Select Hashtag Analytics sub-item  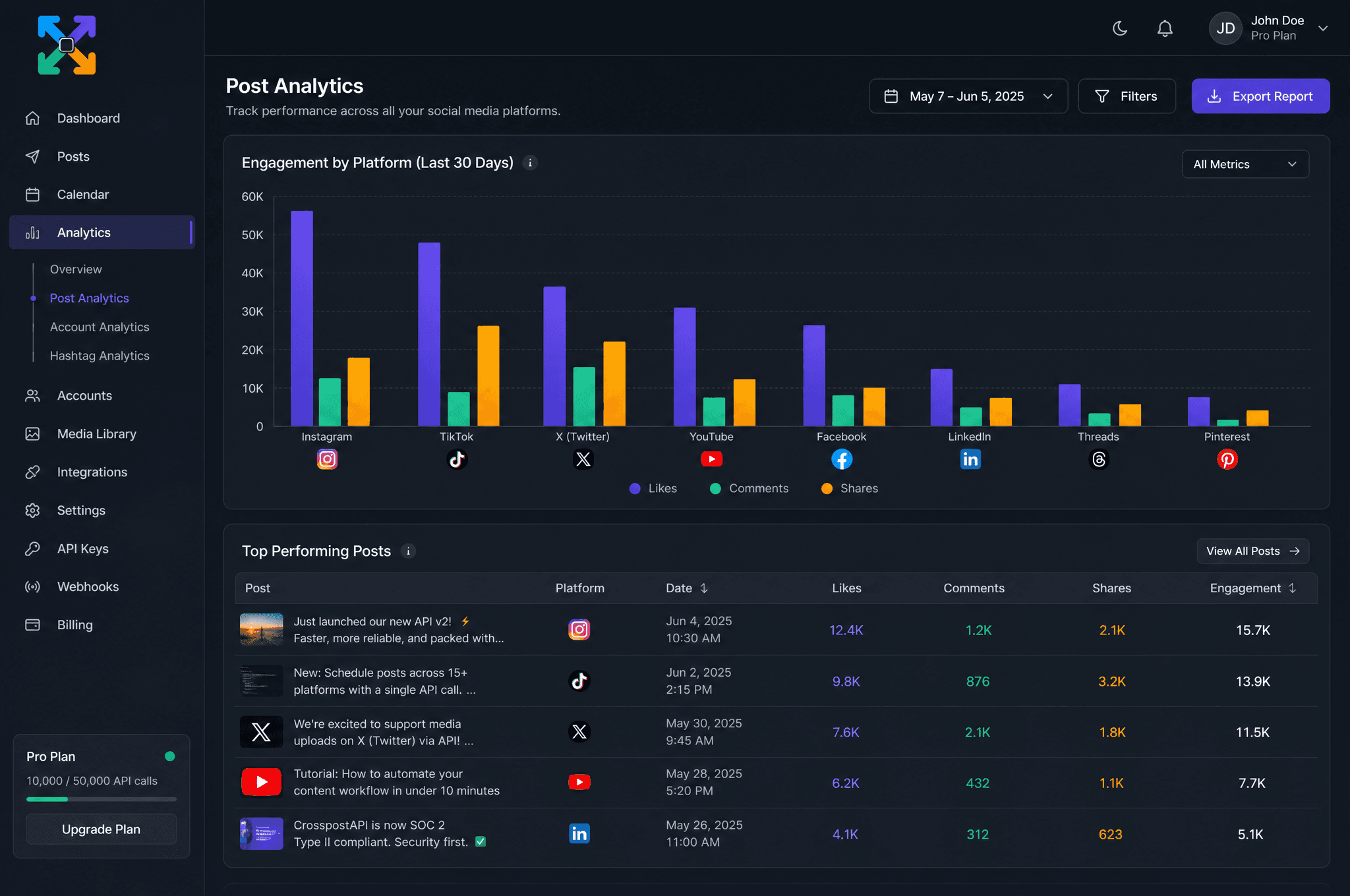[x=100, y=356]
